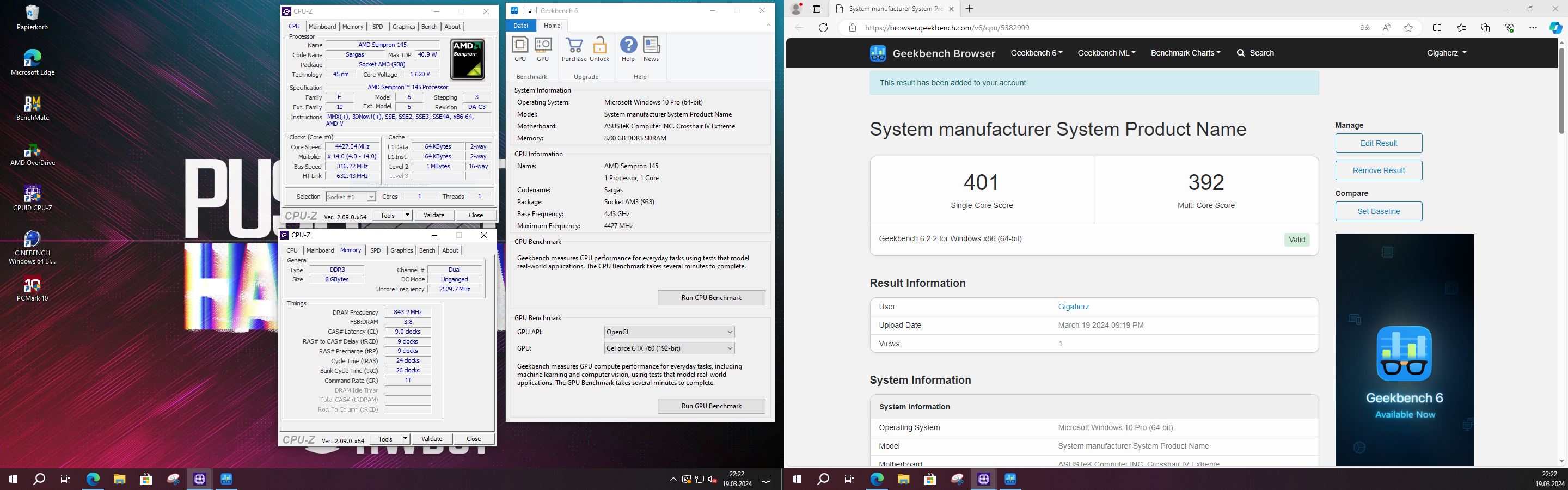
Task: Open Help icon in Geekbench ribbon
Action: coord(628,50)
